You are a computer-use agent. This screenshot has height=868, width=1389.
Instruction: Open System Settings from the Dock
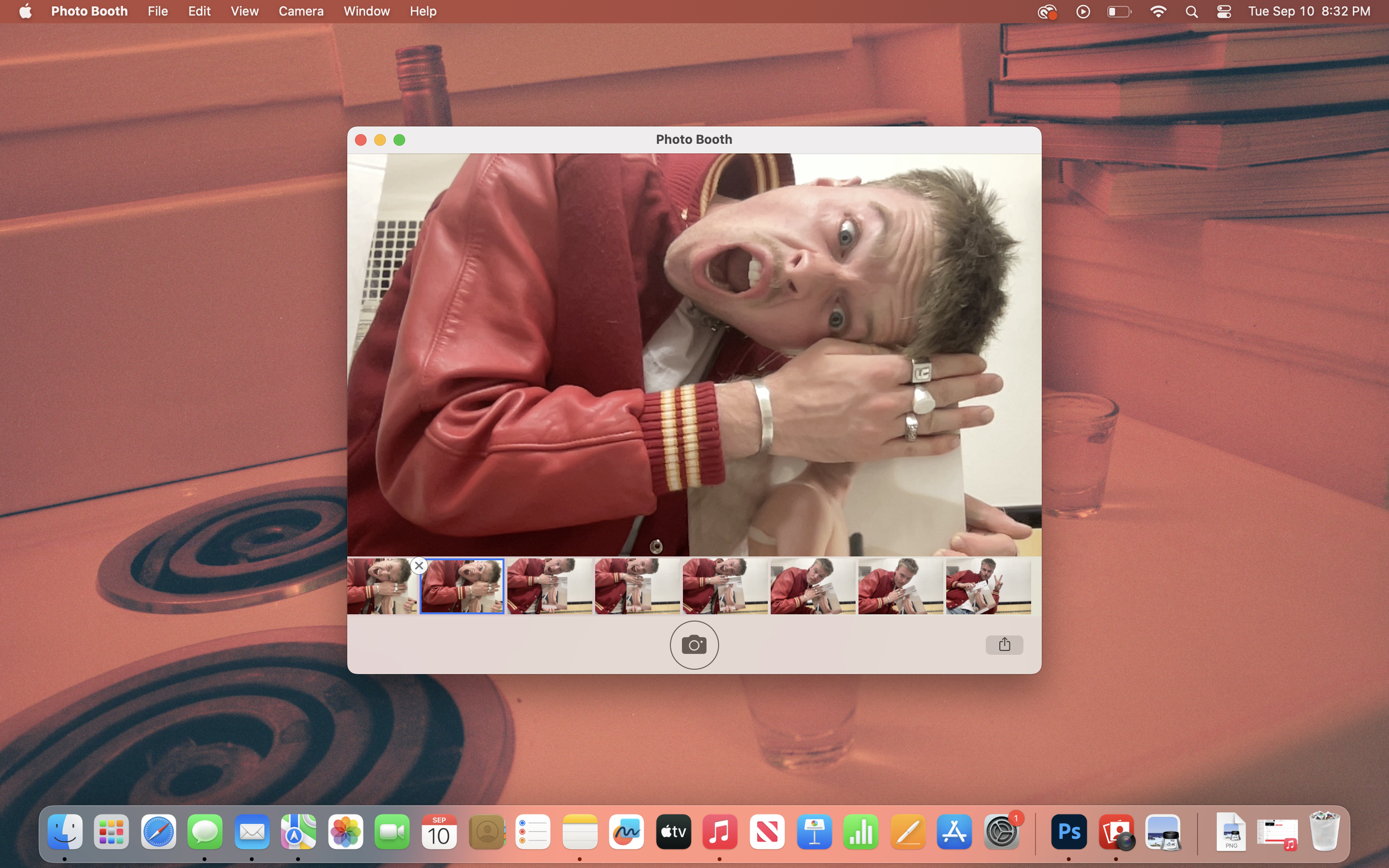pos(1001,831)
